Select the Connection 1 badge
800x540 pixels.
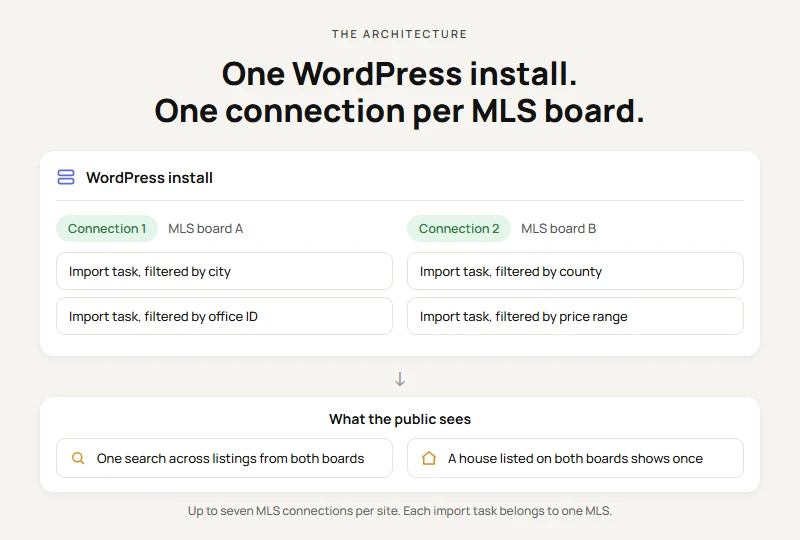[x=107, y=228]
